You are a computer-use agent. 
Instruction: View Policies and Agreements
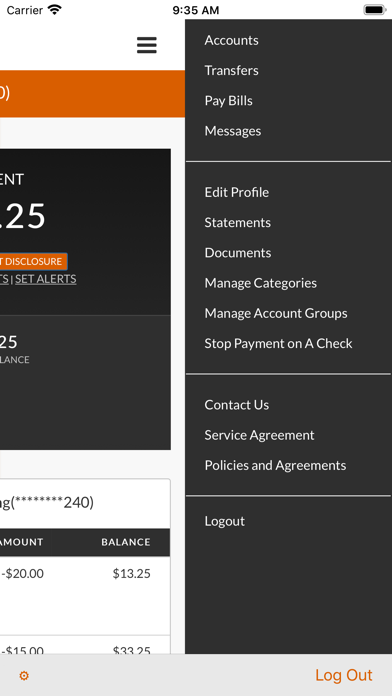point(275,465)
